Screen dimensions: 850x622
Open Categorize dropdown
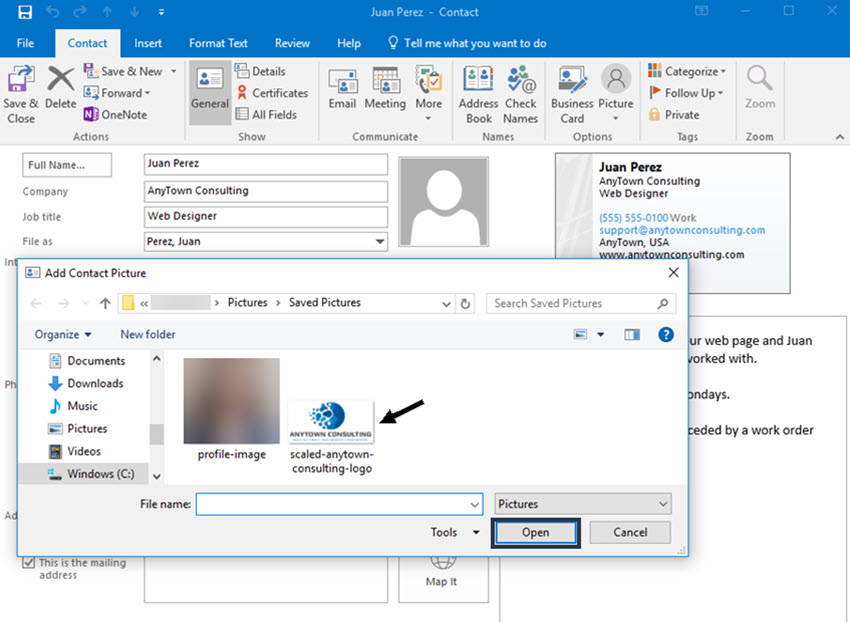coord(687,71)
